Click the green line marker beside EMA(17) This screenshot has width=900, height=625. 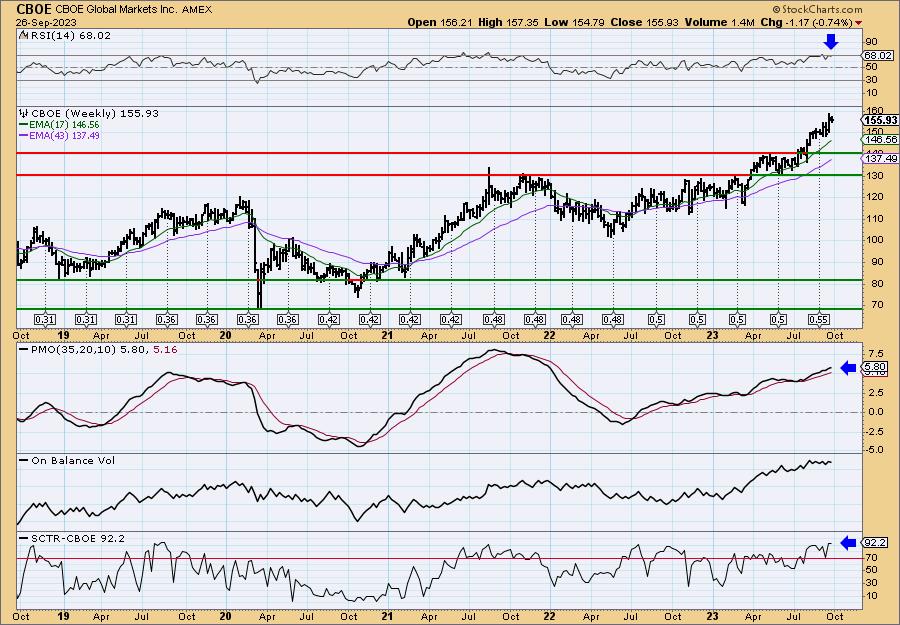pos(24,125)
